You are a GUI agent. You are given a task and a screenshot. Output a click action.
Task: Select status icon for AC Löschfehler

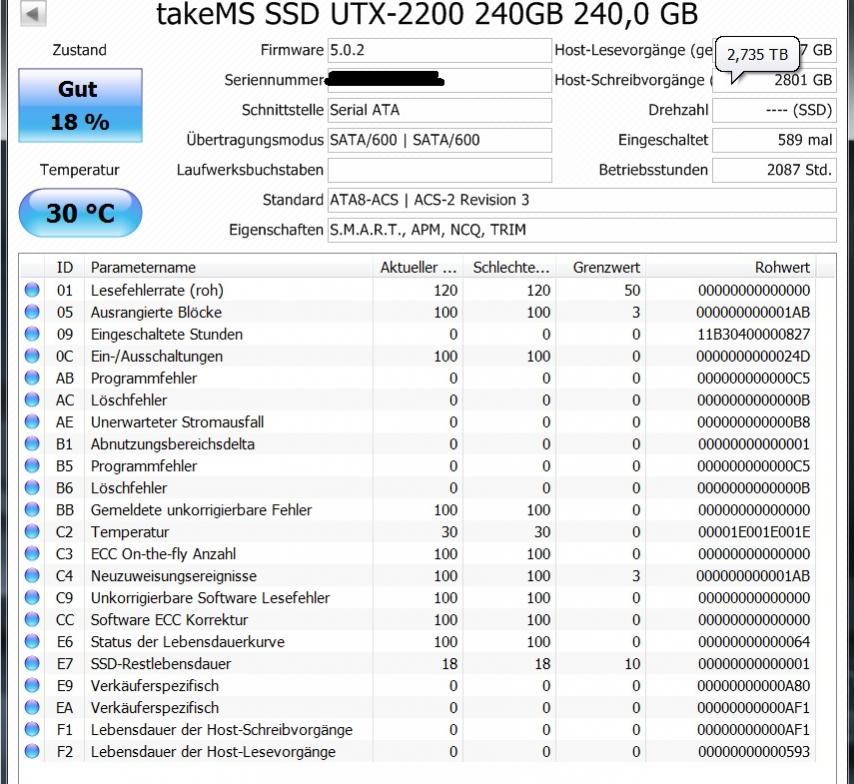point(32,400)
